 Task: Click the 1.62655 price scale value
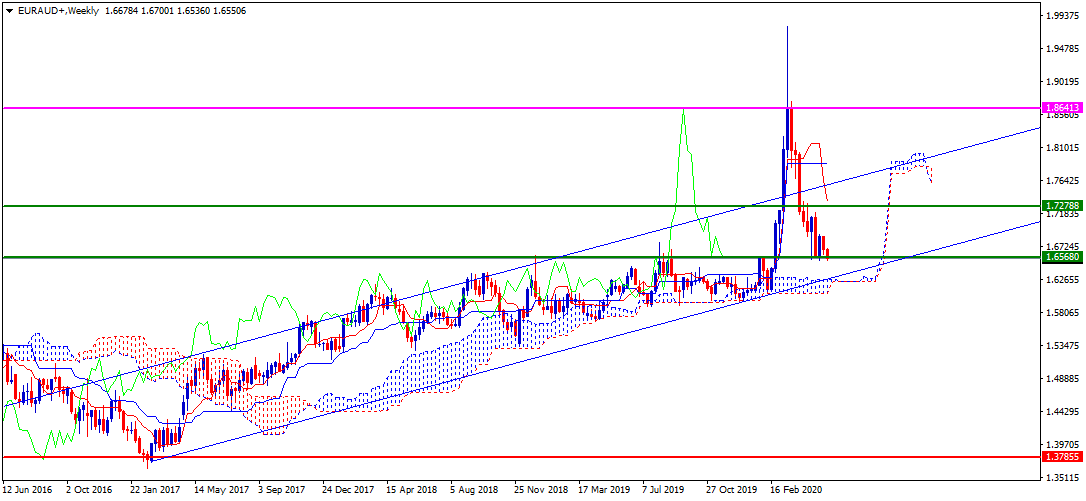point(1062,280)
